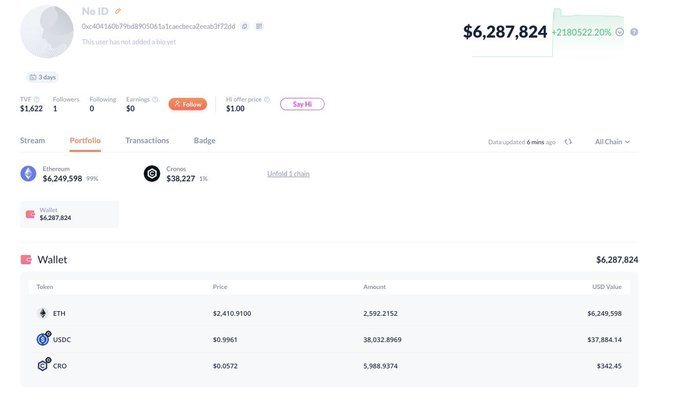The image size is (680, 408).
Task: Click the TVF value $1,622
Action: [31, 109]
